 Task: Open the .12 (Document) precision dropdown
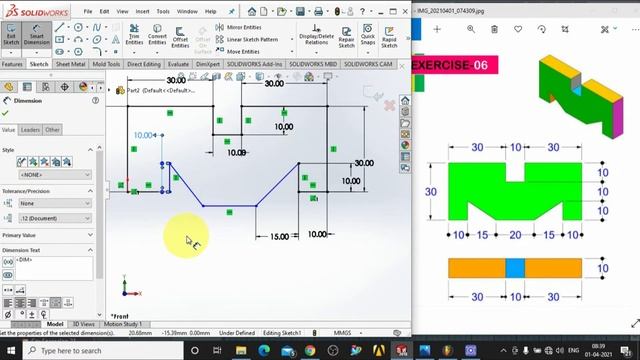(55, 218)
